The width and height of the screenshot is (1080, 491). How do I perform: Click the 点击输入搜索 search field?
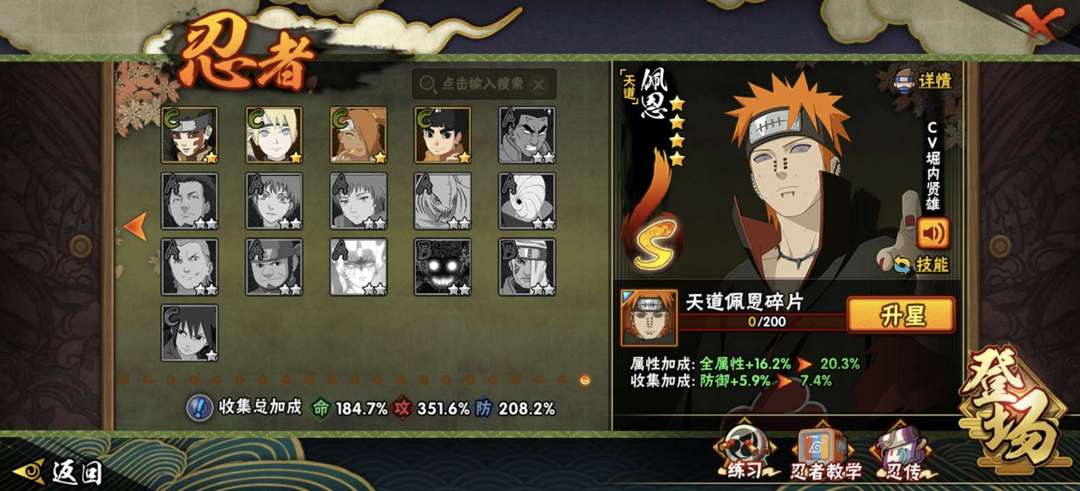tap(484, 84)
